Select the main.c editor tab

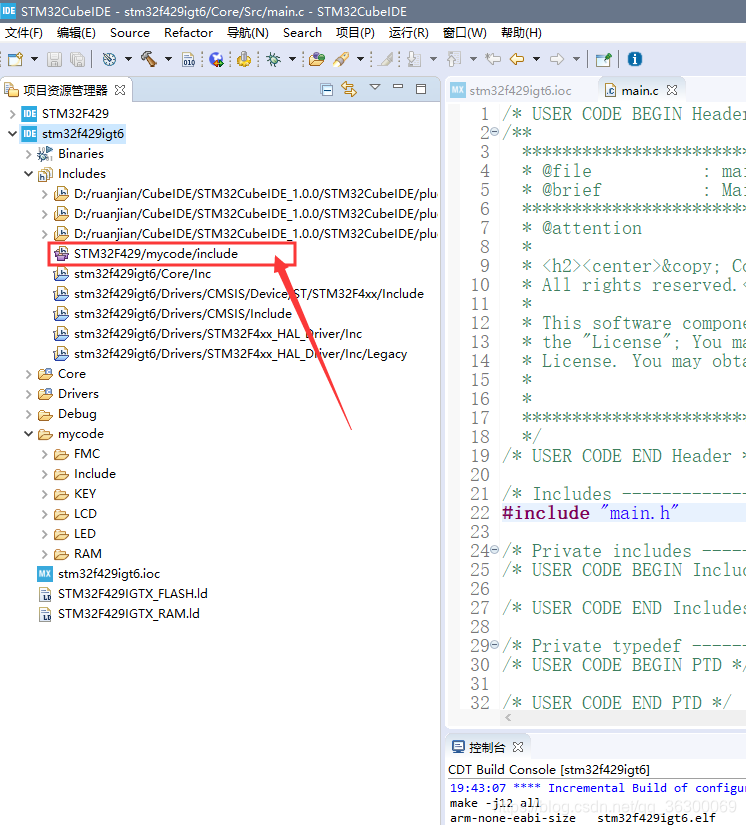[640, 90]
